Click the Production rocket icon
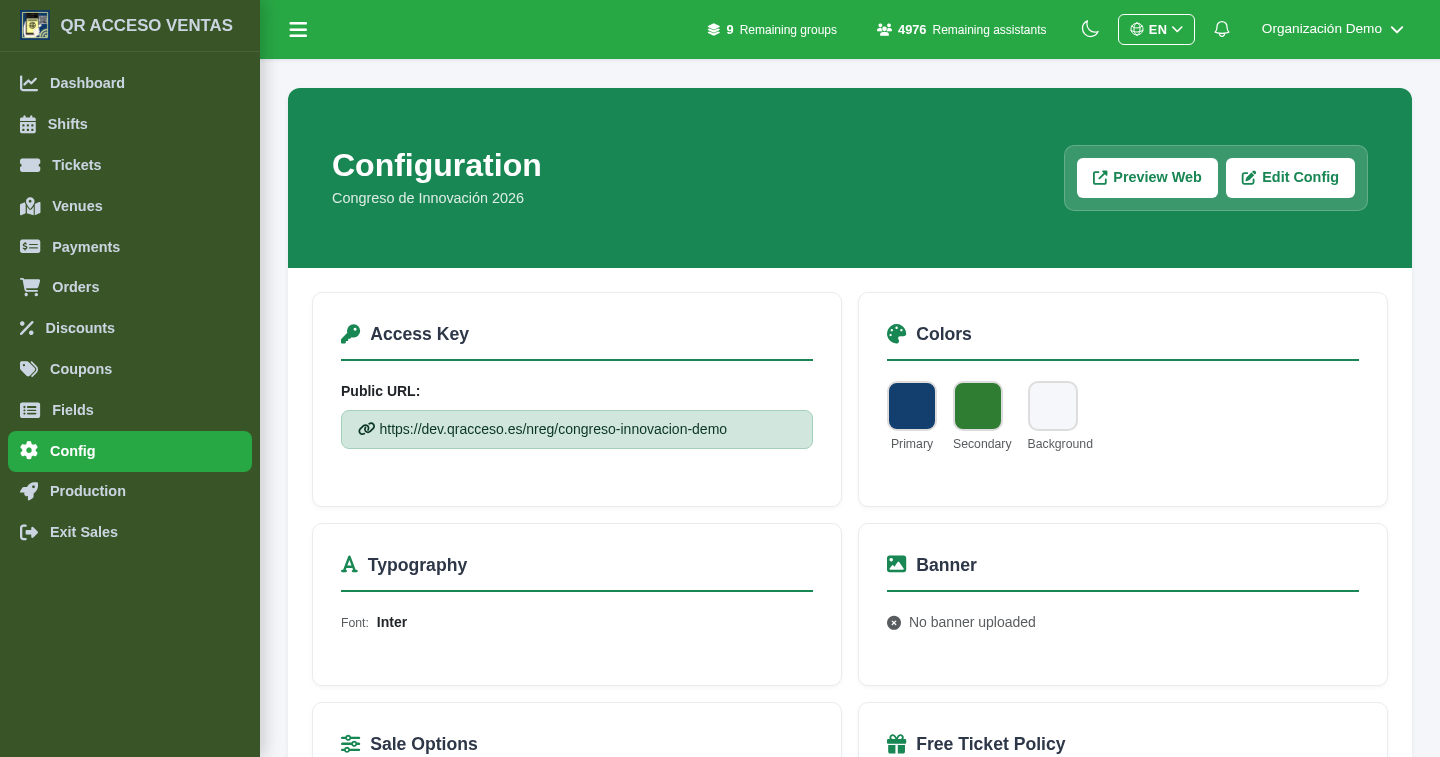The height and width of the screenshot is (757, 1440). [29, 491]
